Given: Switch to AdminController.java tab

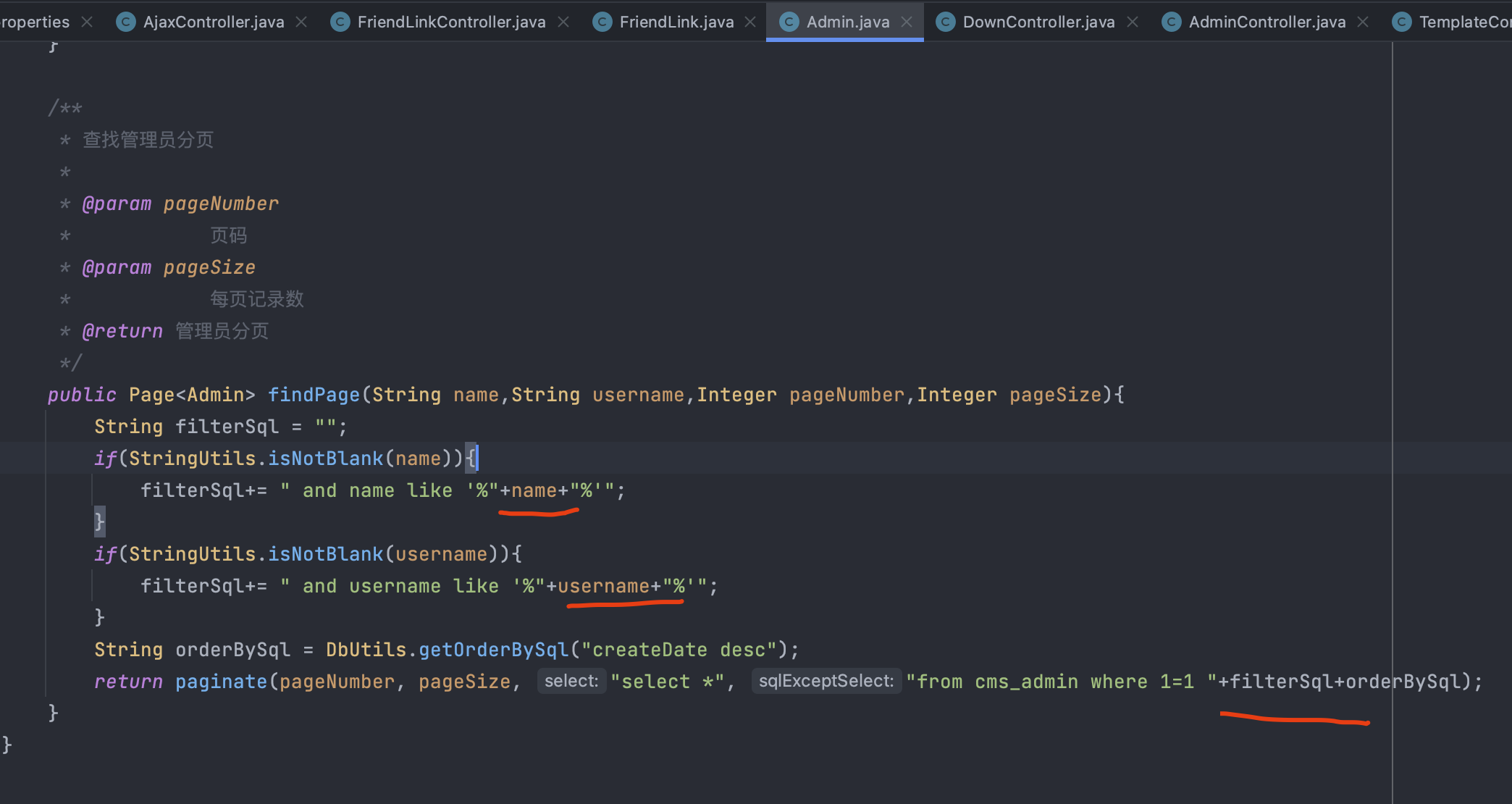Looking at the screenshot, I should [x=1267, y=22].
